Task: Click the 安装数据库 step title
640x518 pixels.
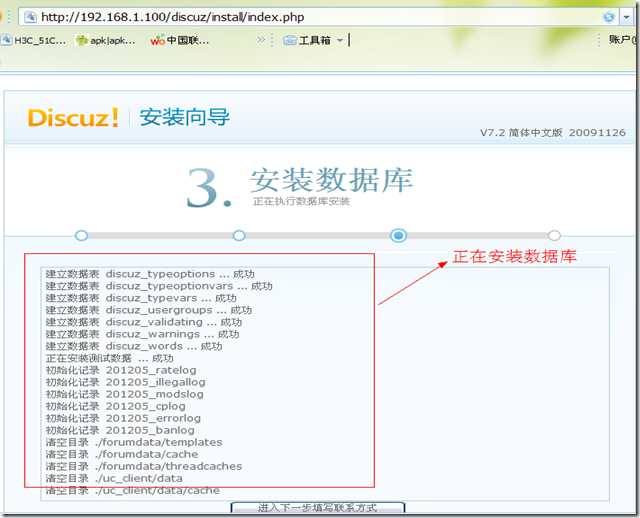Action: pos(331,180)
